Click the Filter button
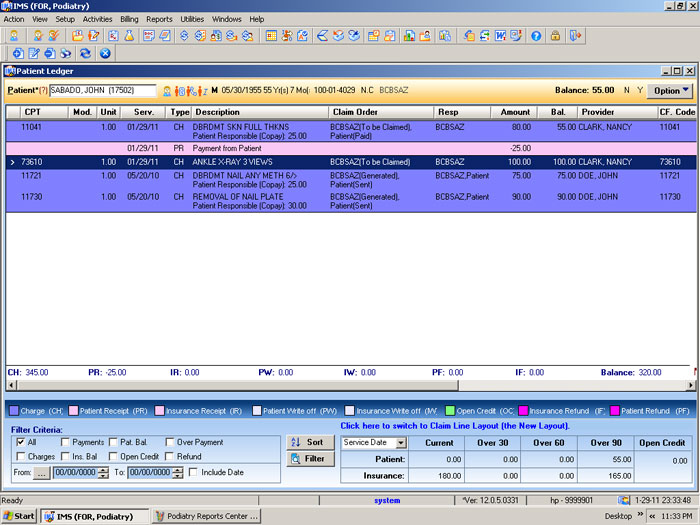Viewport: 700px width, 525px height. coord(310,459)
